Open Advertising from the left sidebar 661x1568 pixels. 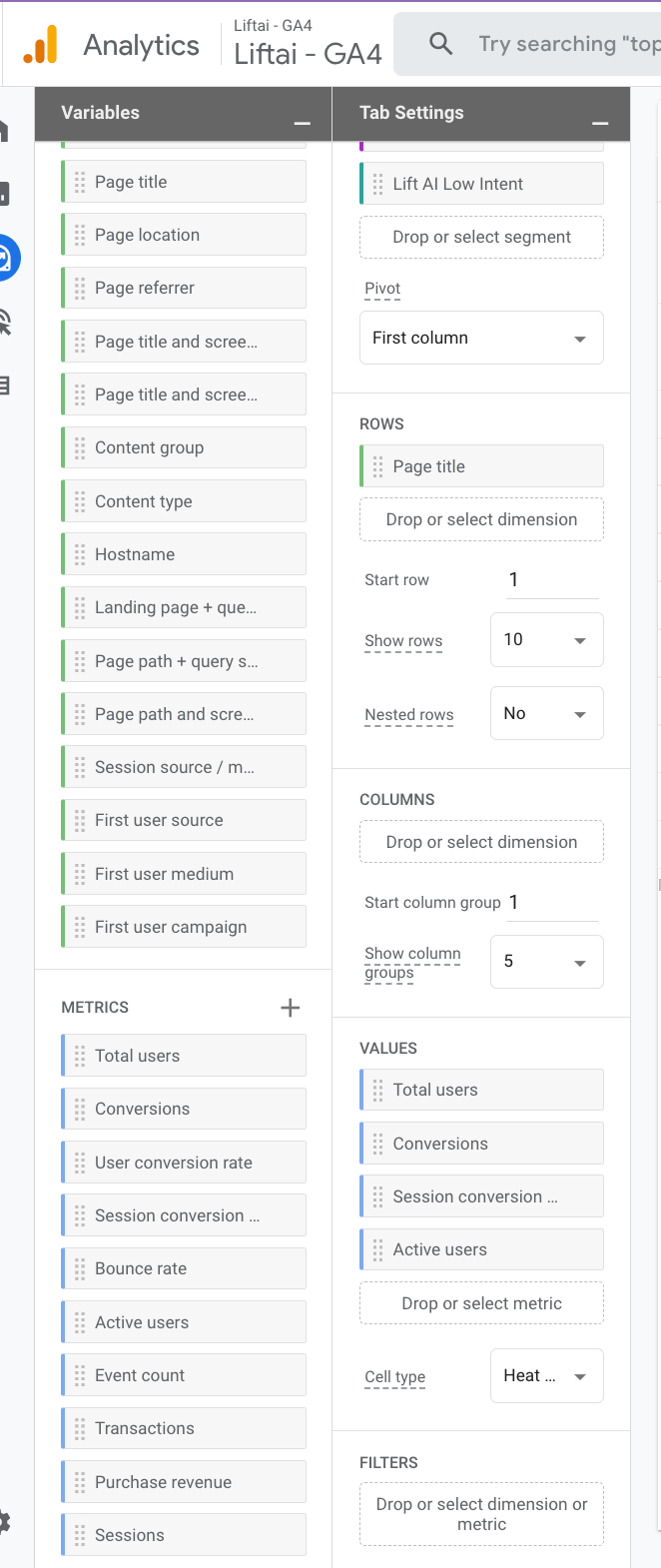pos(5,323)
